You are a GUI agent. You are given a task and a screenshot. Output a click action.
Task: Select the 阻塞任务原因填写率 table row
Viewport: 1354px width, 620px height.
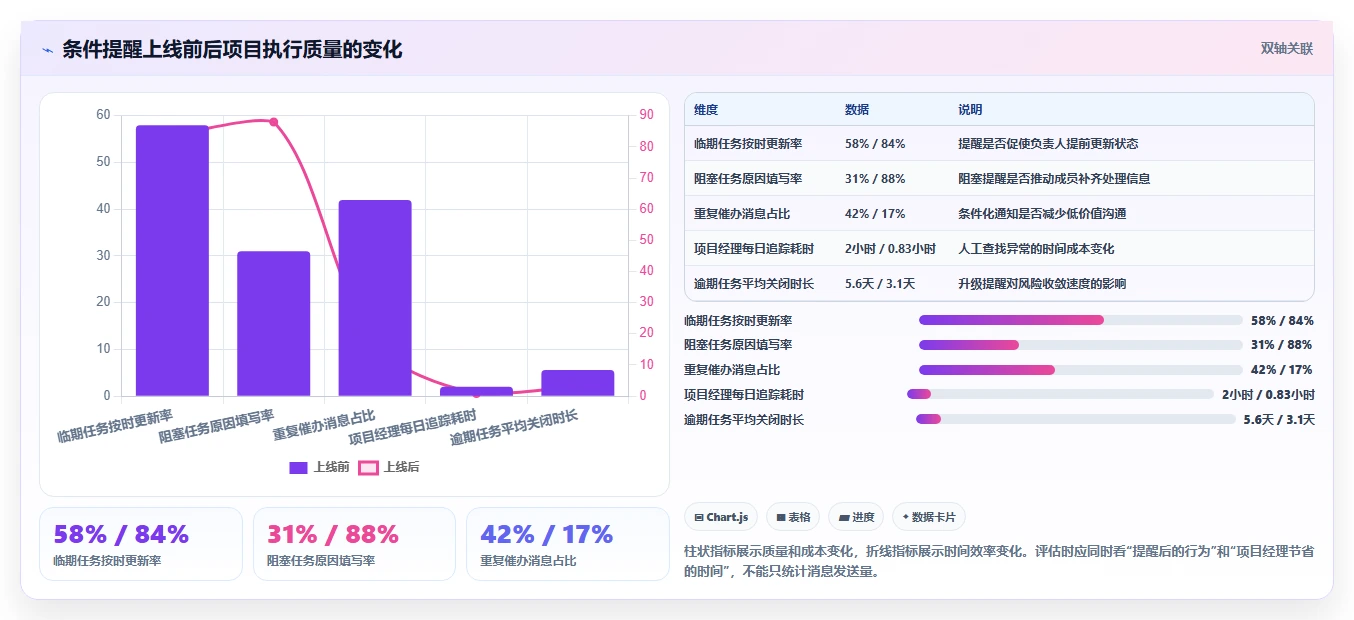[999, 178]
